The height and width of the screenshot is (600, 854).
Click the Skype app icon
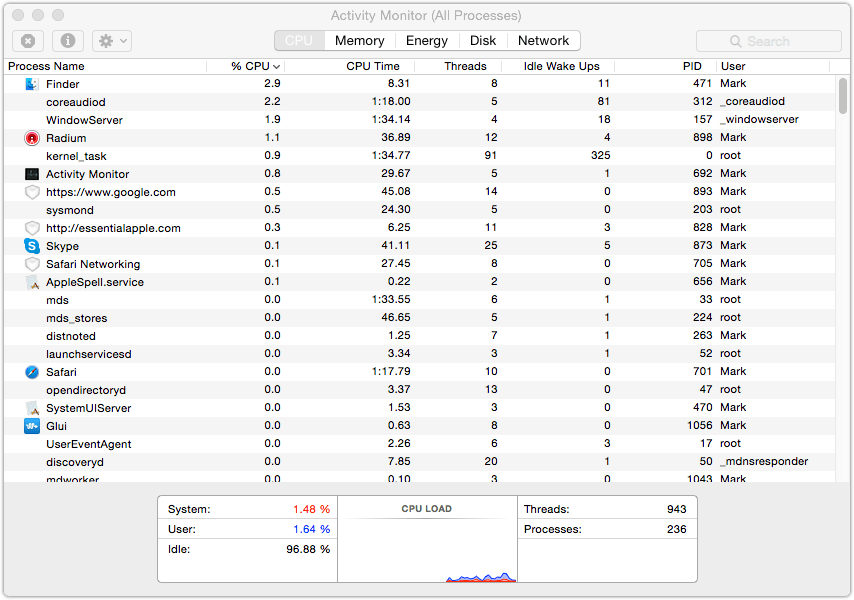[32, 246]
